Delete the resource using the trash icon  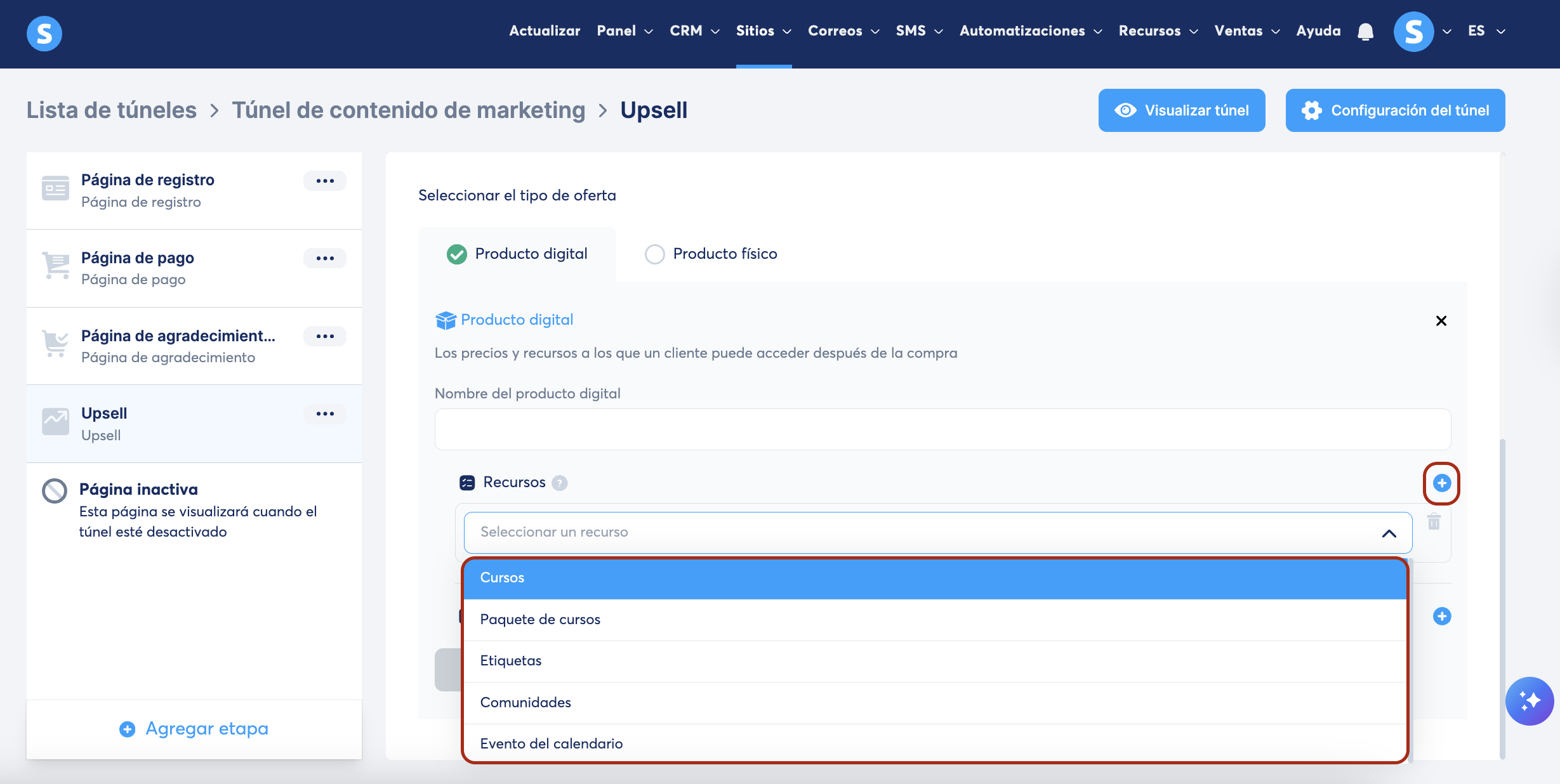tap(1434, 522)
